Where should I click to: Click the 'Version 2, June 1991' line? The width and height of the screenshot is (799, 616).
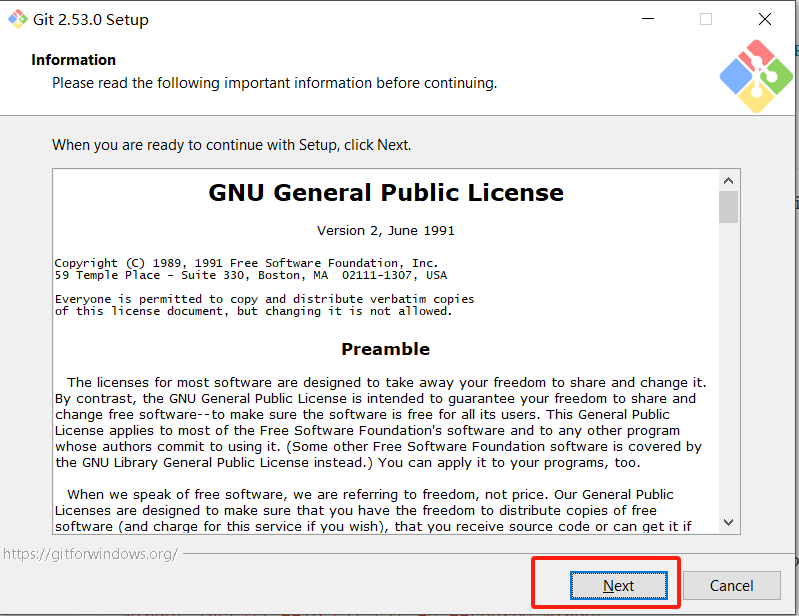[386, 231]
